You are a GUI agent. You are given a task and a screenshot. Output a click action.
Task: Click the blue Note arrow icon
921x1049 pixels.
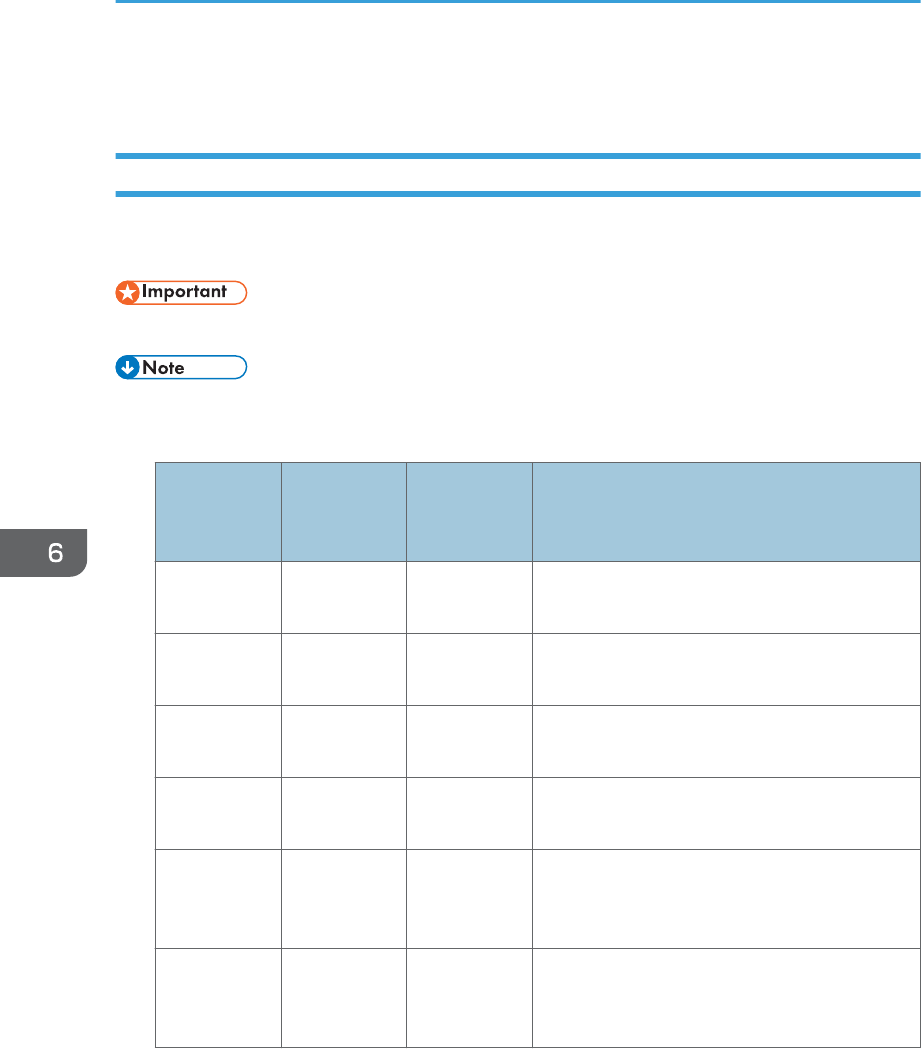point(127,367)
